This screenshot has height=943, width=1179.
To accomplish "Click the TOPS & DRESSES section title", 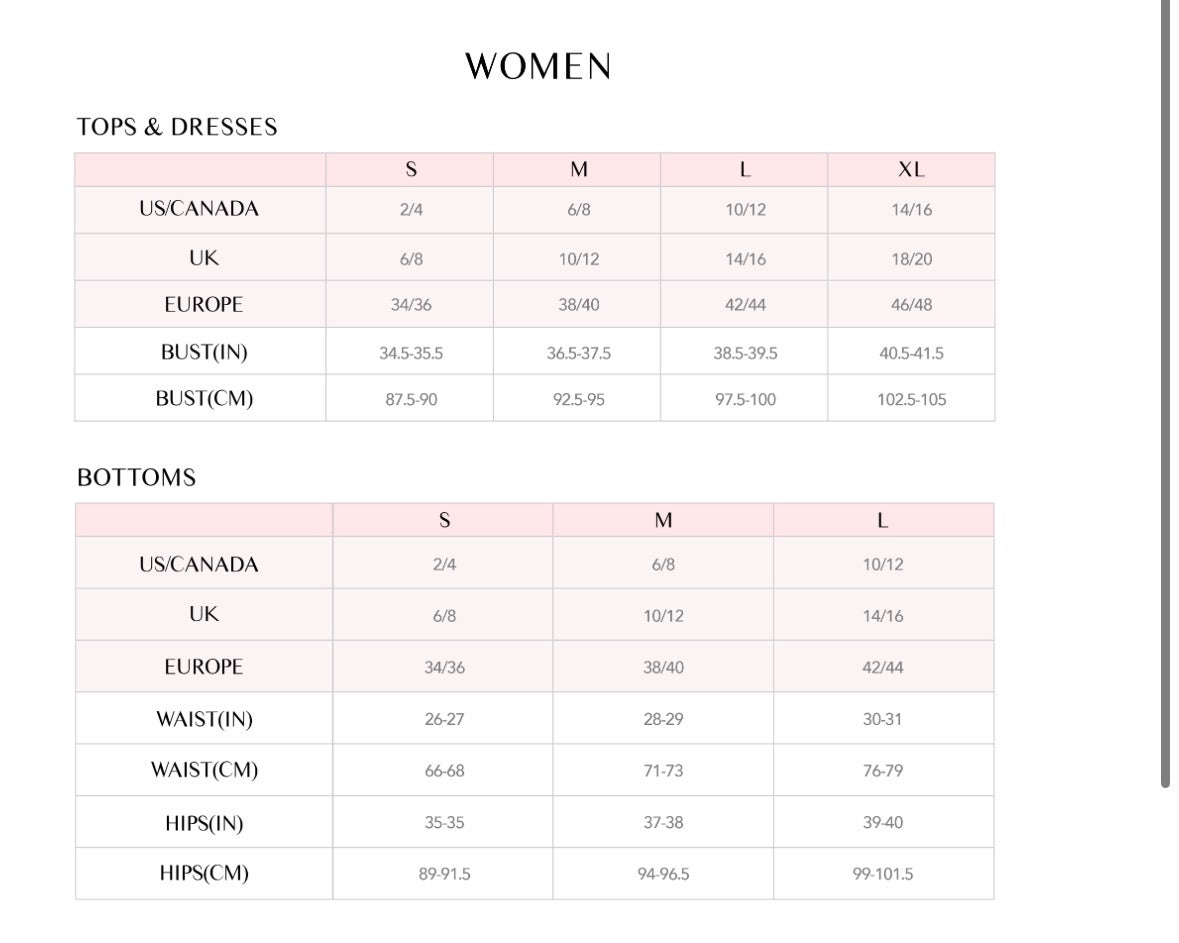I will point(177,127).
